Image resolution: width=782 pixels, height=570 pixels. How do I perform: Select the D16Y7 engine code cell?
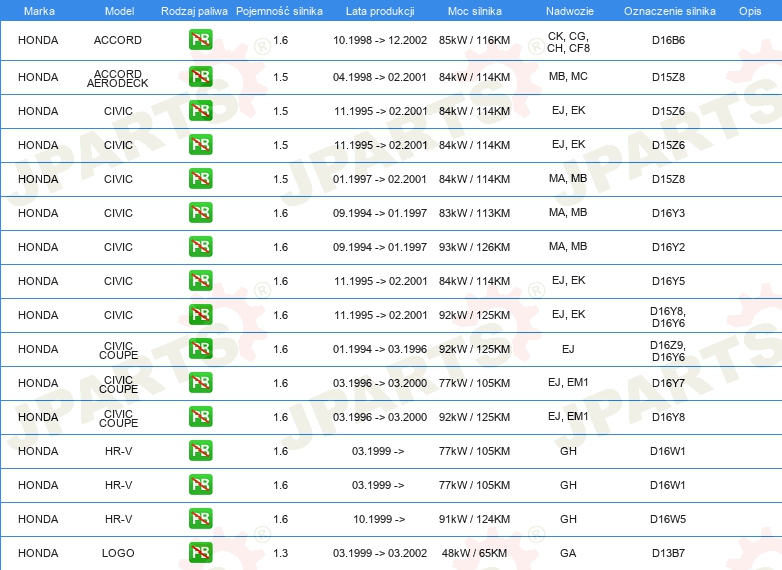(x=668, y=383)
